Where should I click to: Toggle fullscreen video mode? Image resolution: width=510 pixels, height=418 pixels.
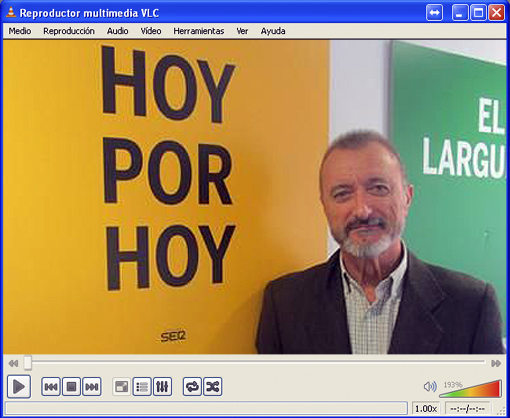point(121,387)
